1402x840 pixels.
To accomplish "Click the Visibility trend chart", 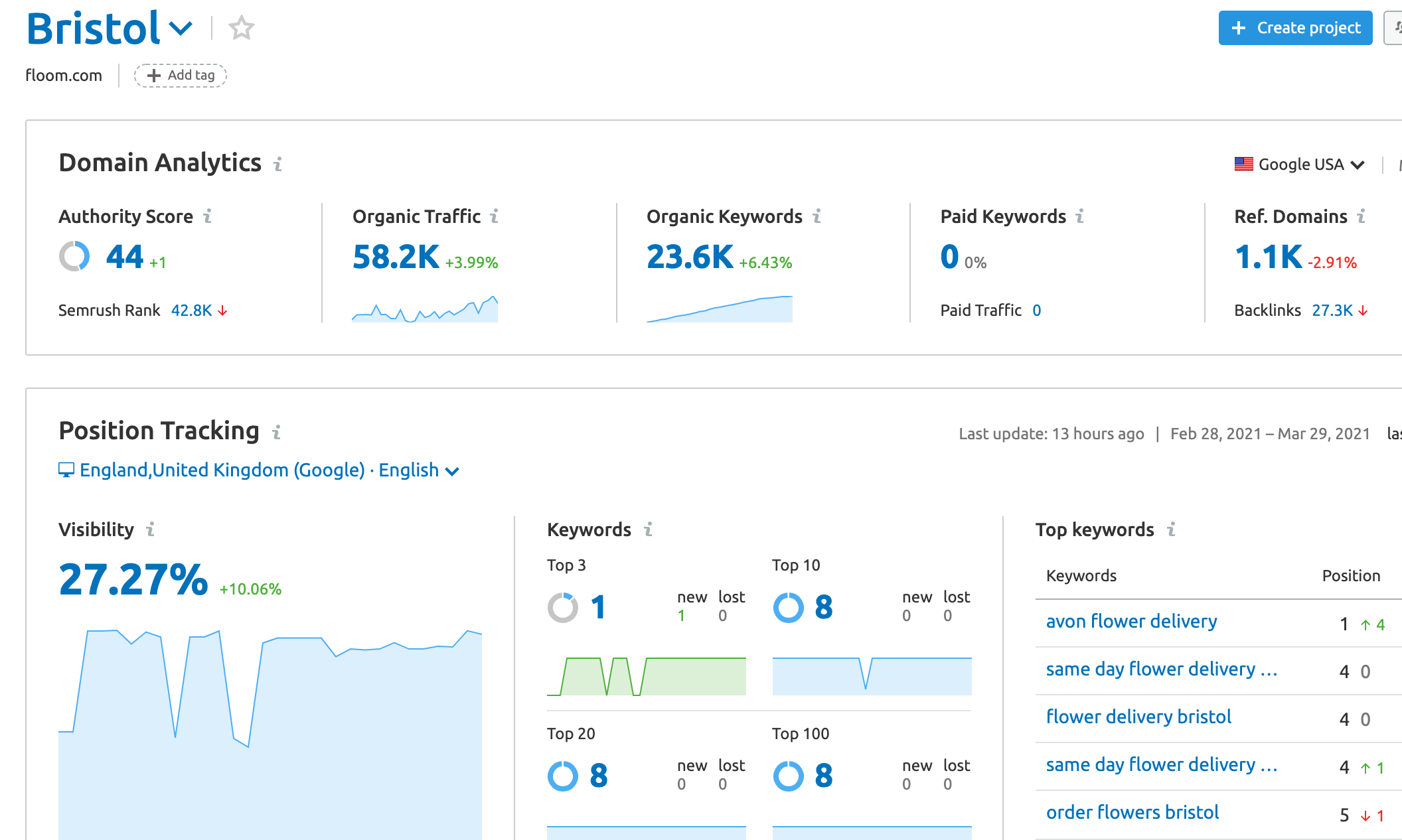I will point(270,730).
